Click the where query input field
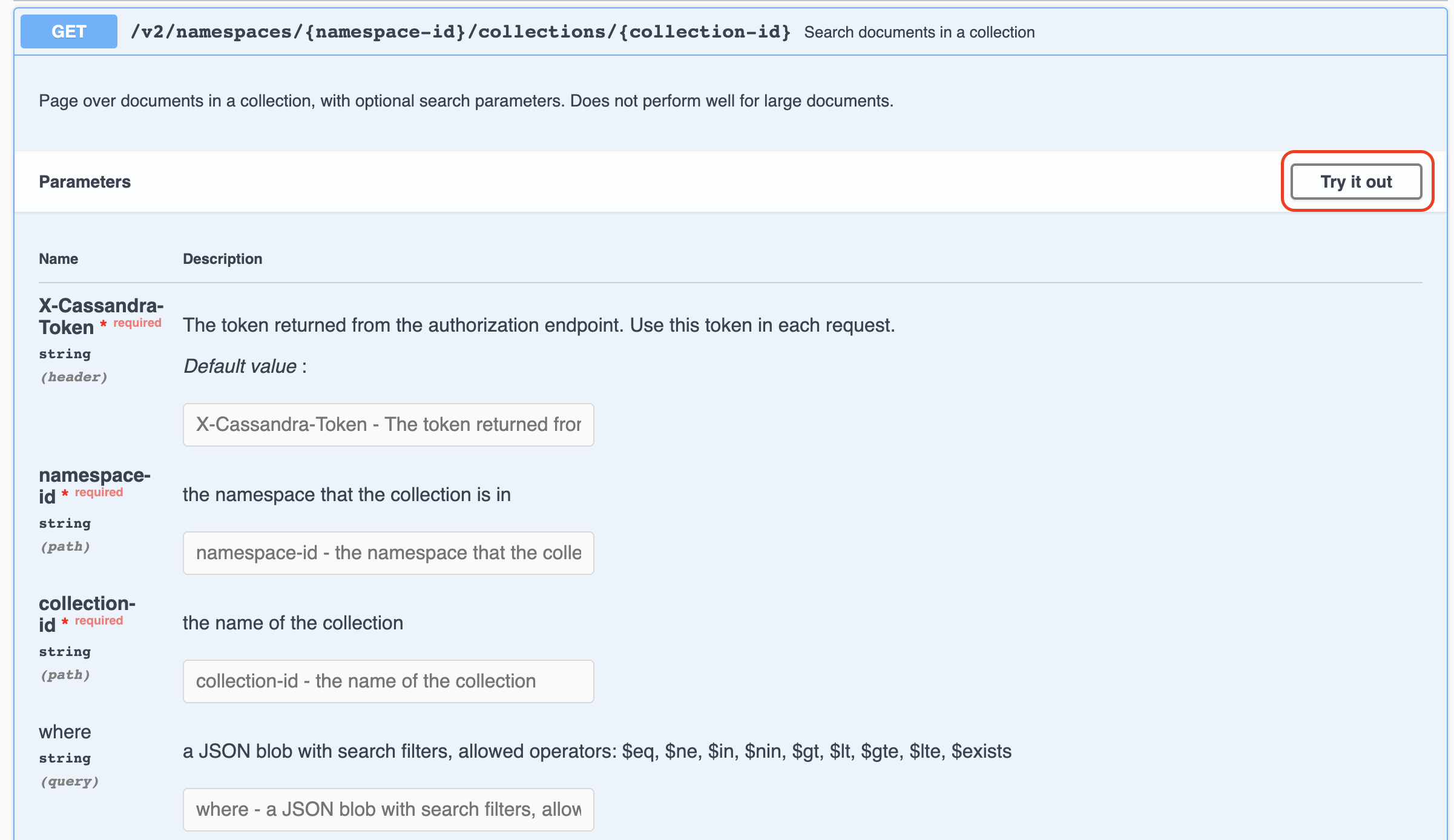The height and width of the screenshot is (840, 1454). point(388,810)
